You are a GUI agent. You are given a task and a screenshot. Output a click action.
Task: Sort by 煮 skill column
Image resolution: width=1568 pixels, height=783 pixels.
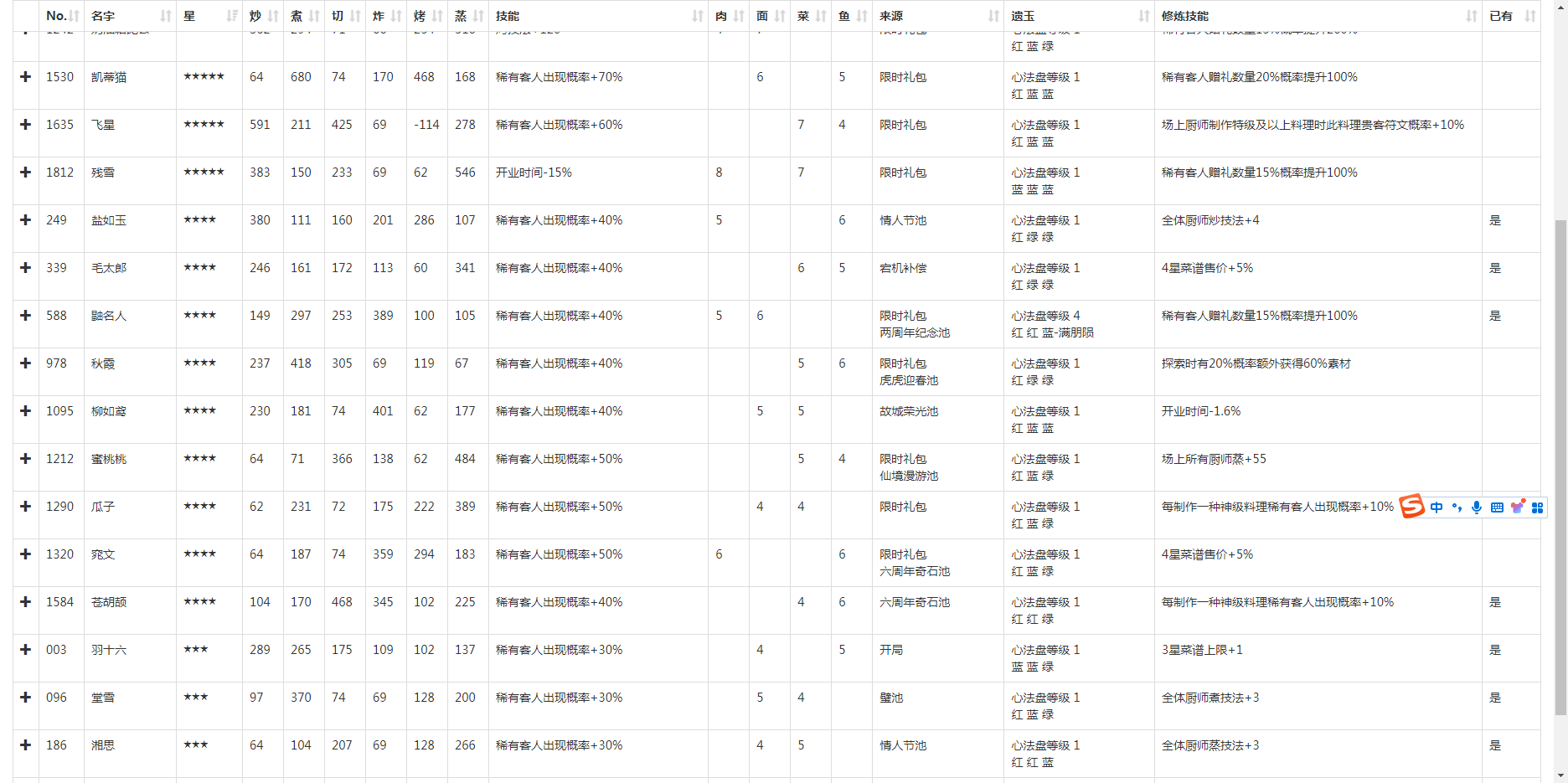click(304, 16)
